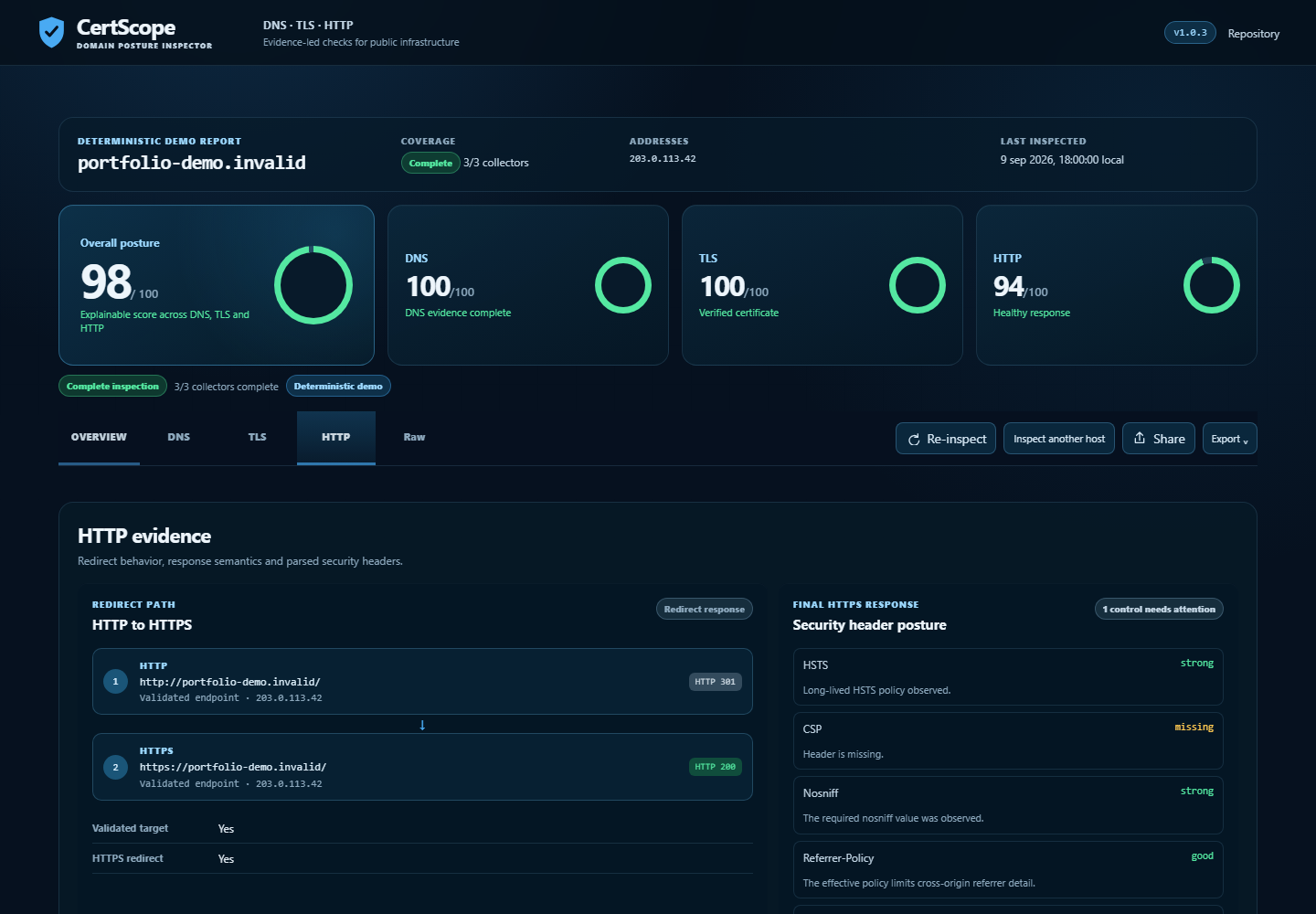Click the 'Security header posture' heading
The image size is (1316, 914).
(869, 625)
